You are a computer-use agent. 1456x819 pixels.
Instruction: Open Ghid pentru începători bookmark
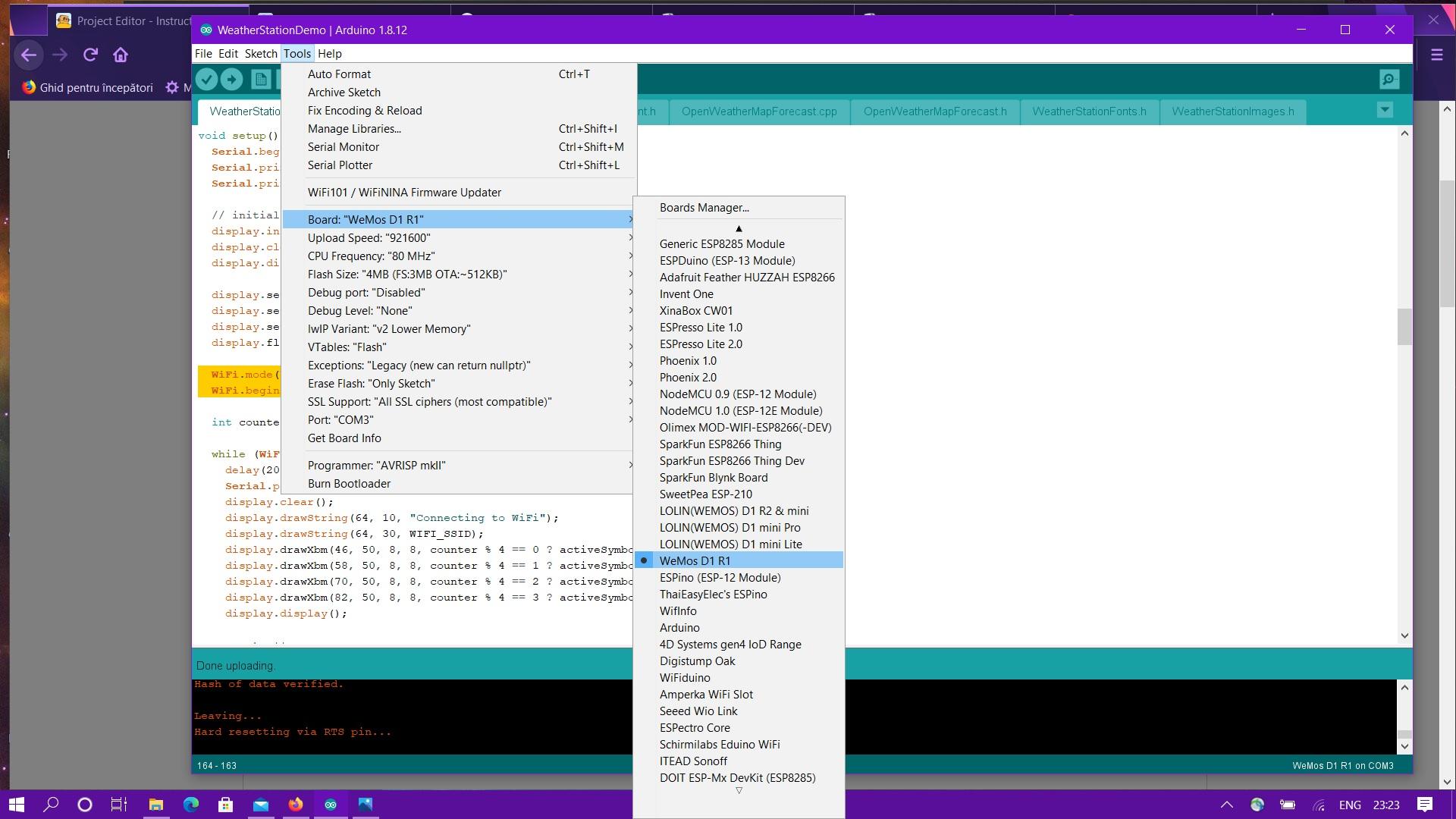[87, 87]
